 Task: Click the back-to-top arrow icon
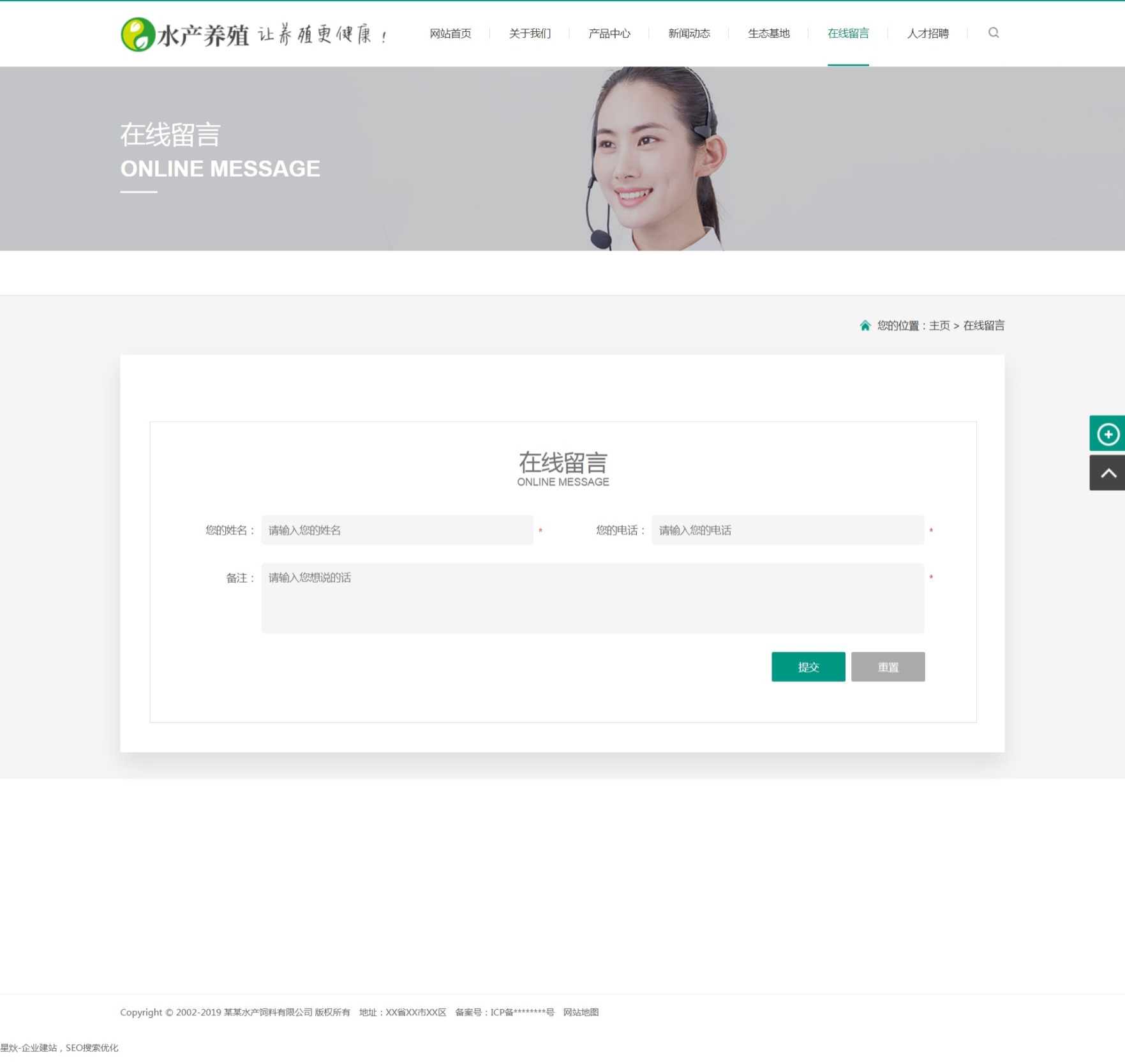coord(1108,473)
